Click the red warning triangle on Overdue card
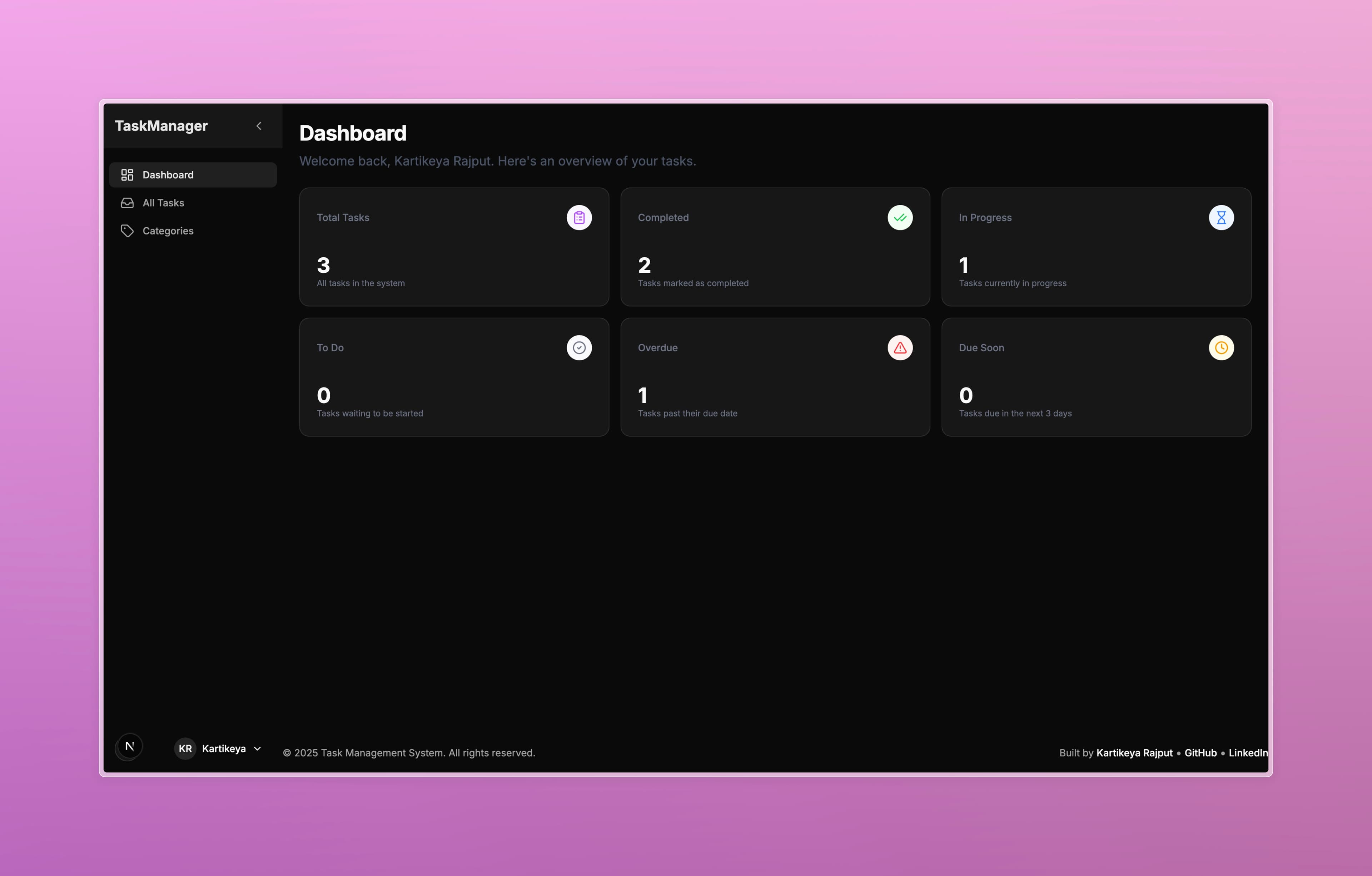Viewport: 1372px width, 876px height. [x=900, y=348]
